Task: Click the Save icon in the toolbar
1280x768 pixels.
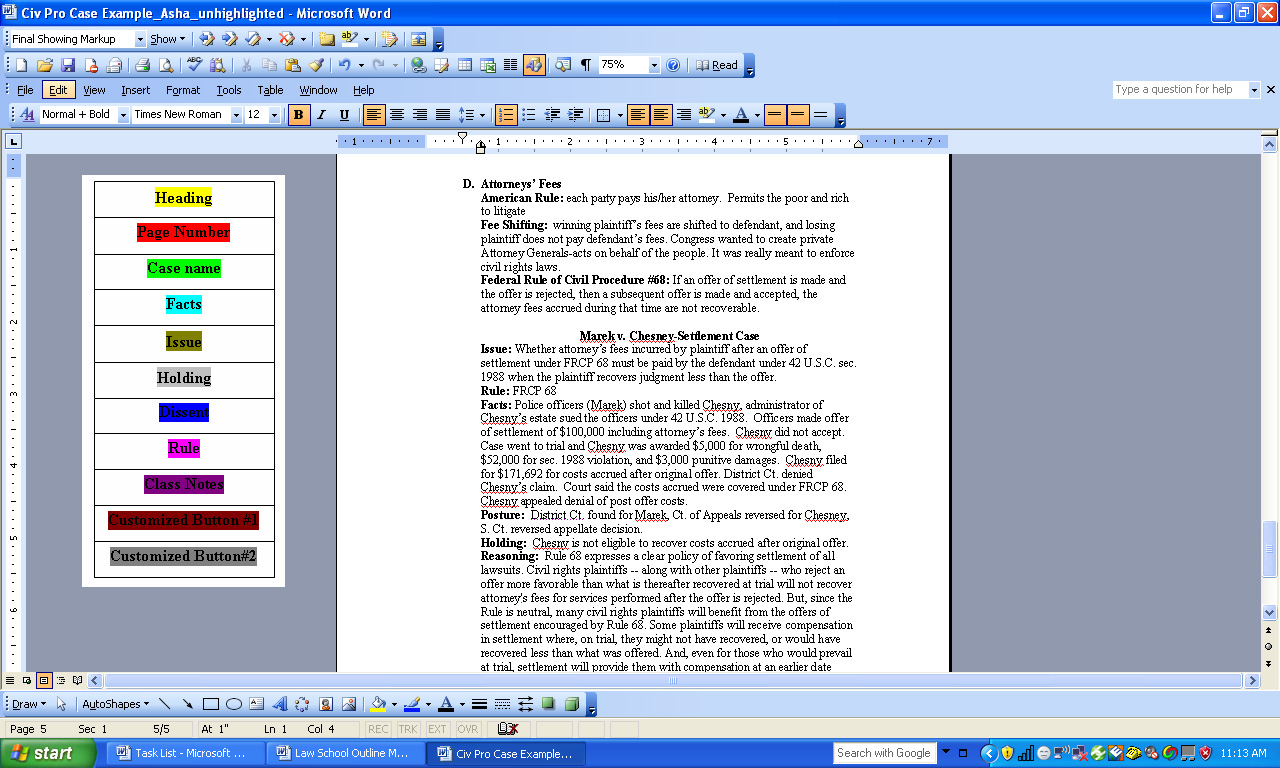Action: tap(68, 65)
